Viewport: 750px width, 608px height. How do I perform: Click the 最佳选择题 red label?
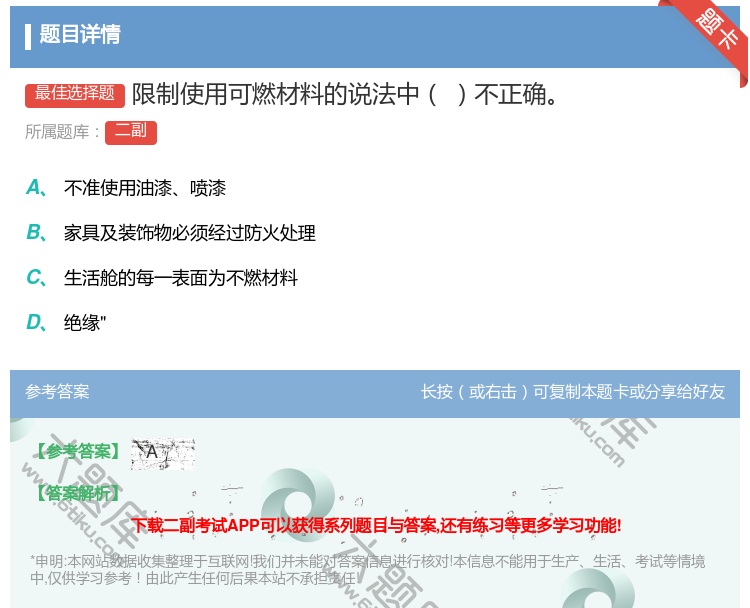(x=75, y=94)
